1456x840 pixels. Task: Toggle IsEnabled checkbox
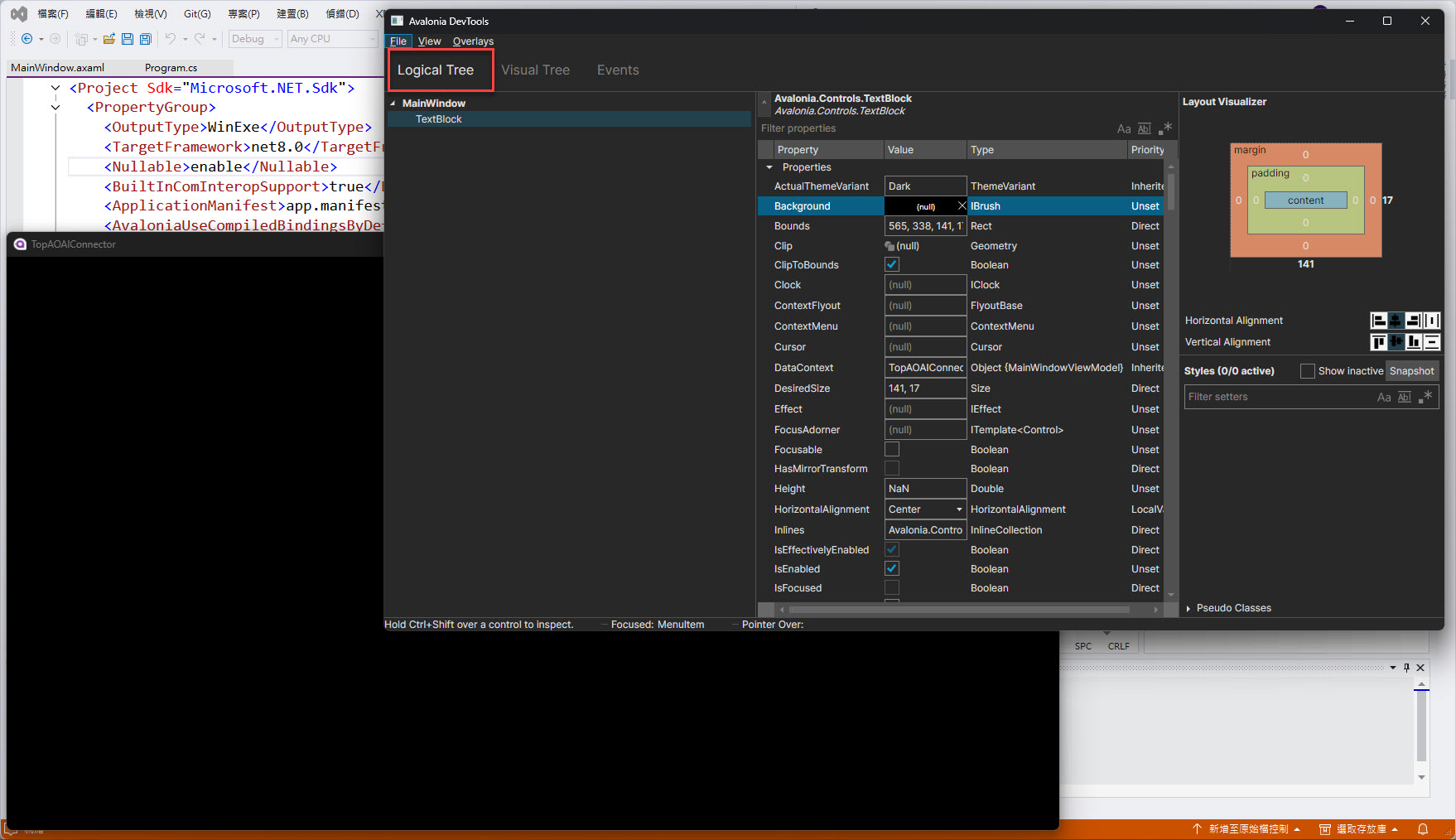[x=892, y=568]
